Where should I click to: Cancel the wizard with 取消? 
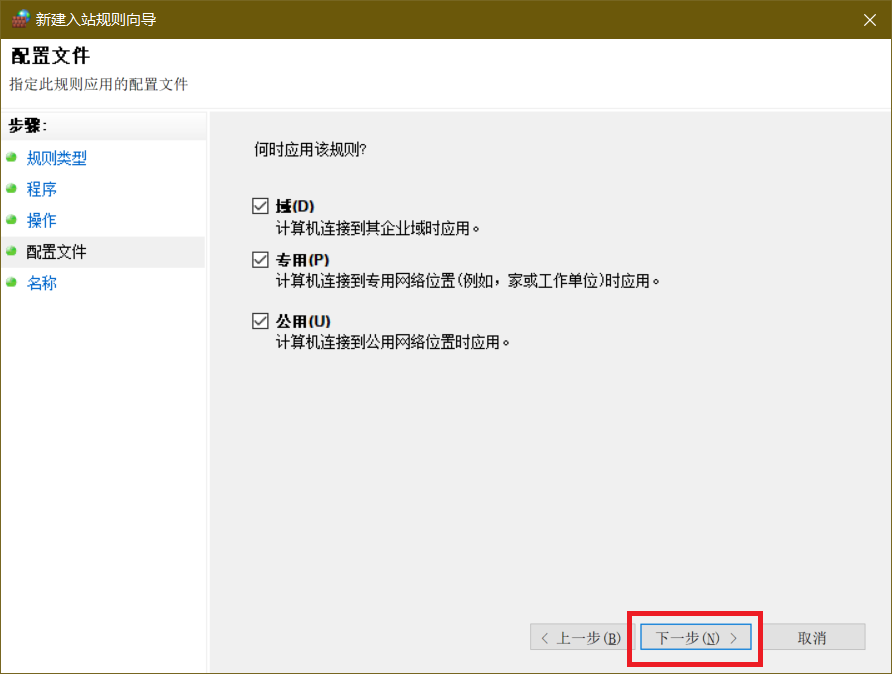click(811, 638)
